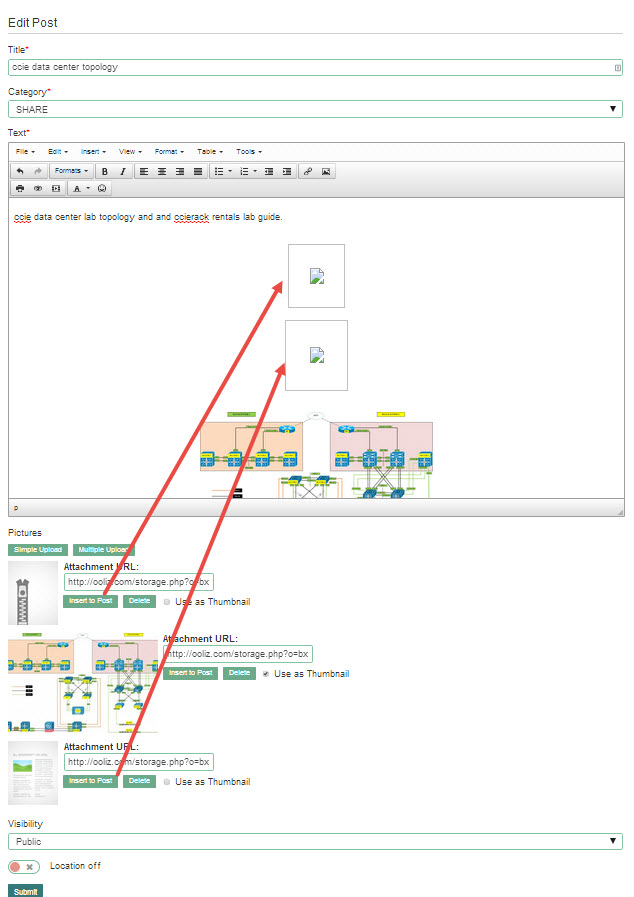634x897 pixels.
Task: Click the print icon
Action: coord(20,188)
